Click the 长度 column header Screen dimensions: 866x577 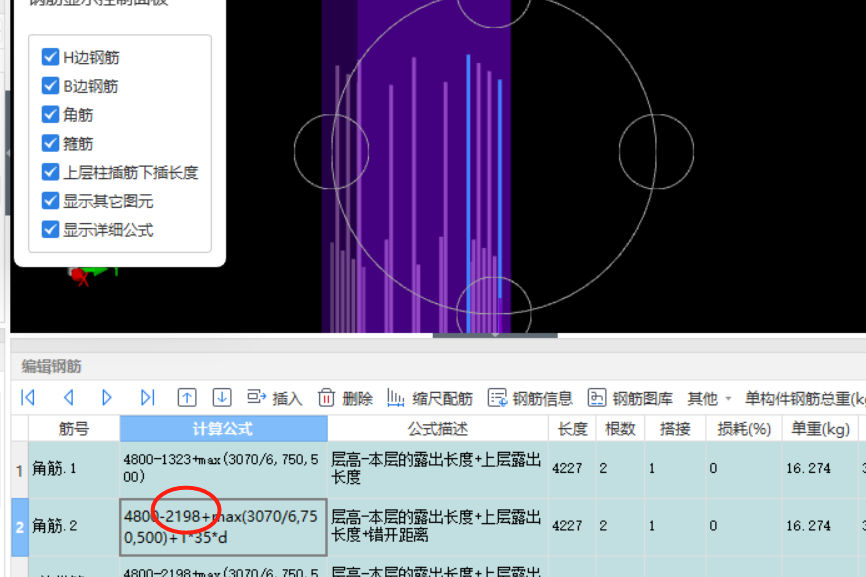tap(572, 428)
